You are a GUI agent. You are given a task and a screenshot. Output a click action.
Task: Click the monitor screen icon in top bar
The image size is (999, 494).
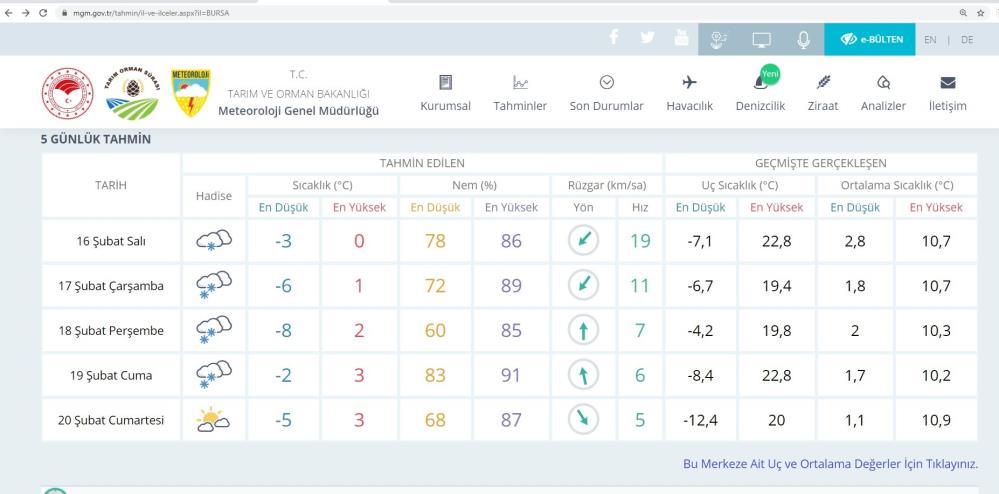761,40
